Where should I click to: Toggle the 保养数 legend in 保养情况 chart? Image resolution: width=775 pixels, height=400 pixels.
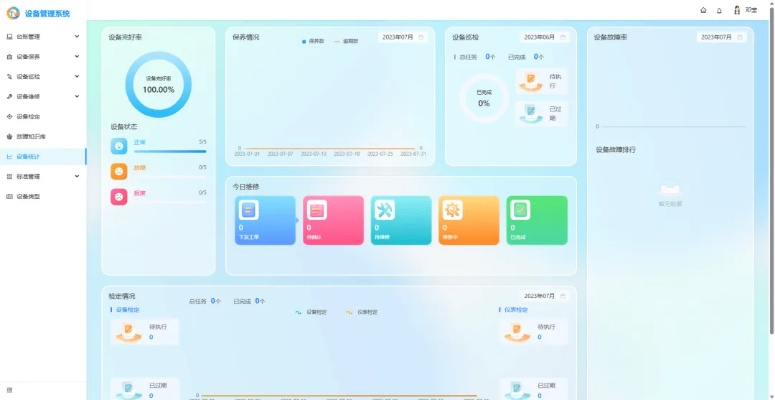tap(313, 42)
